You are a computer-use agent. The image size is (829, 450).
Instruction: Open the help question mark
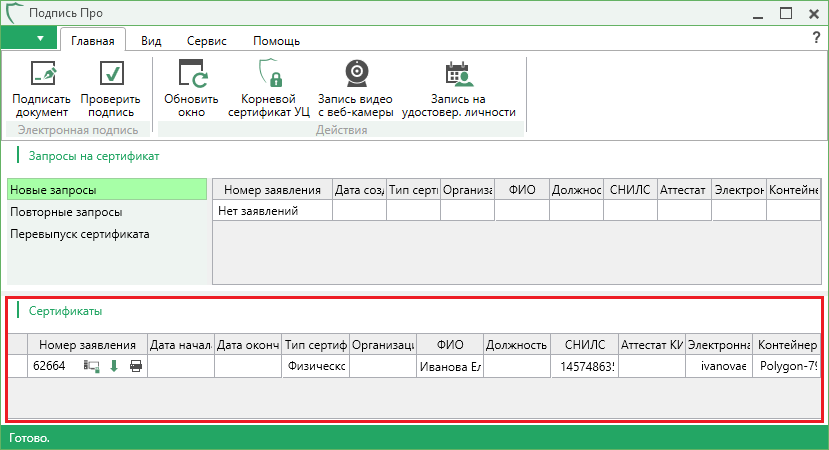point(815,38)
